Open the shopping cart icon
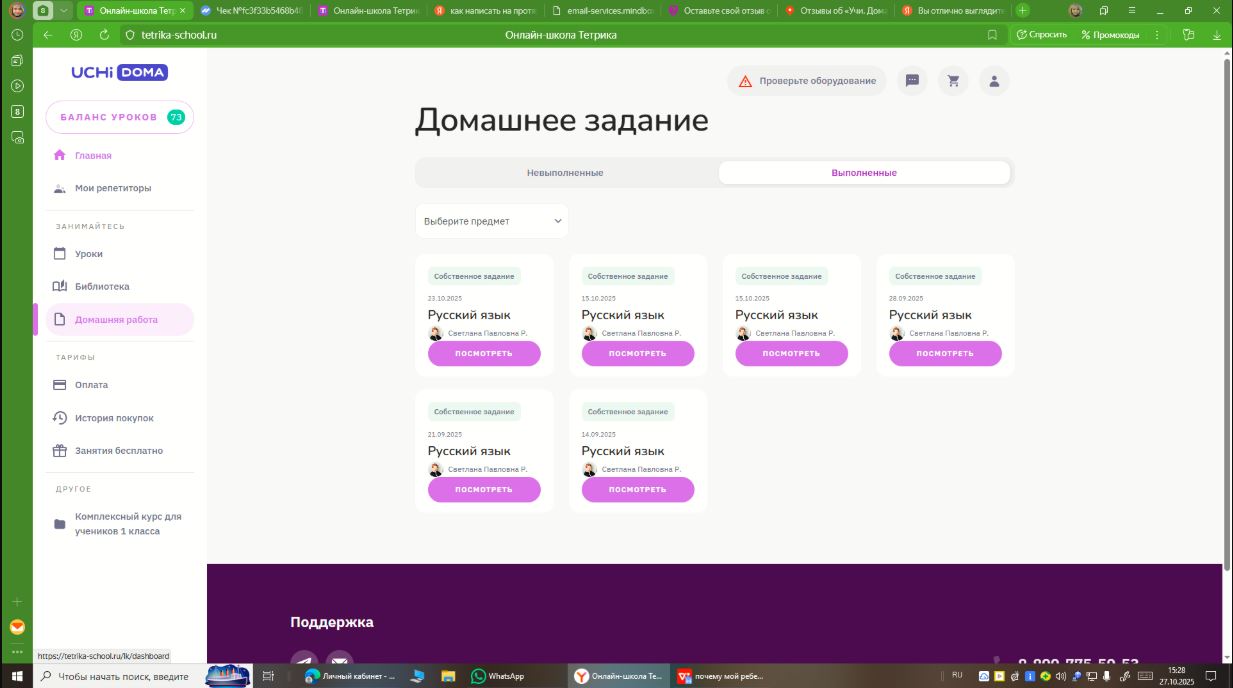The width and height of the screenshot is (1233, 688). click(953, 81)
